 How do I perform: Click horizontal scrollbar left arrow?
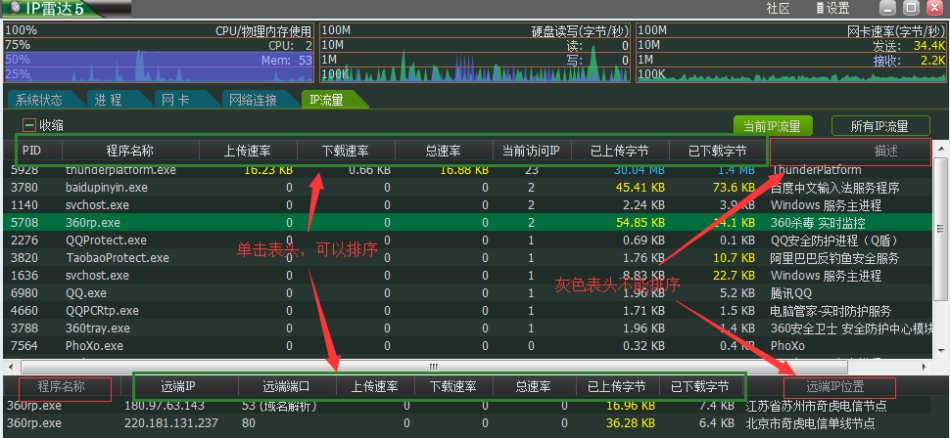point(10,367)
